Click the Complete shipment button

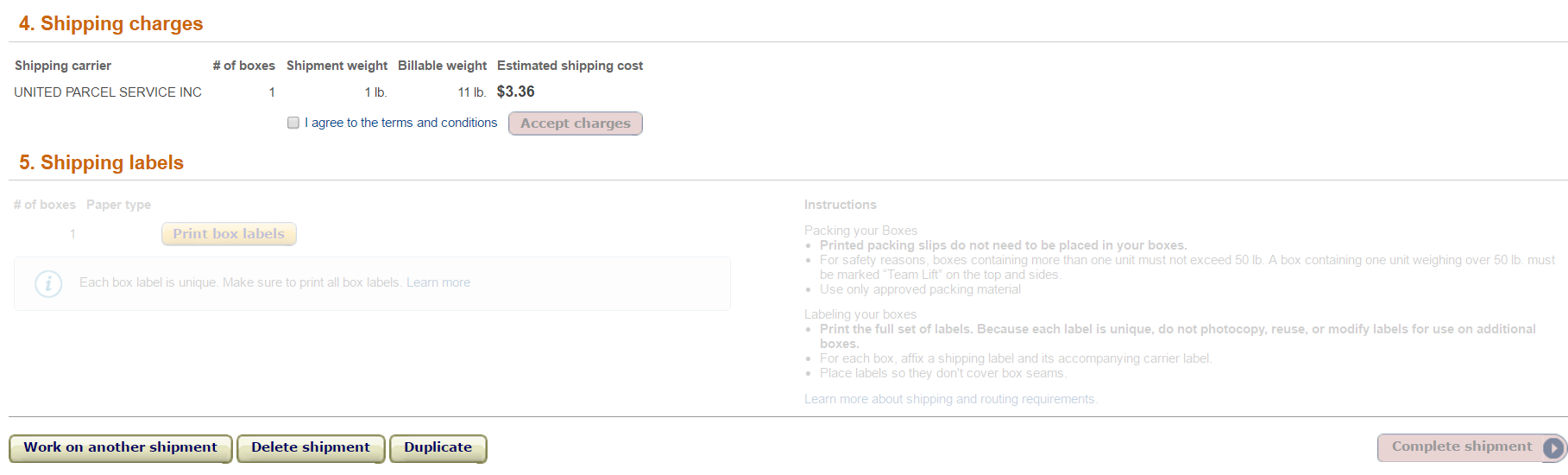click(1471, 447)
